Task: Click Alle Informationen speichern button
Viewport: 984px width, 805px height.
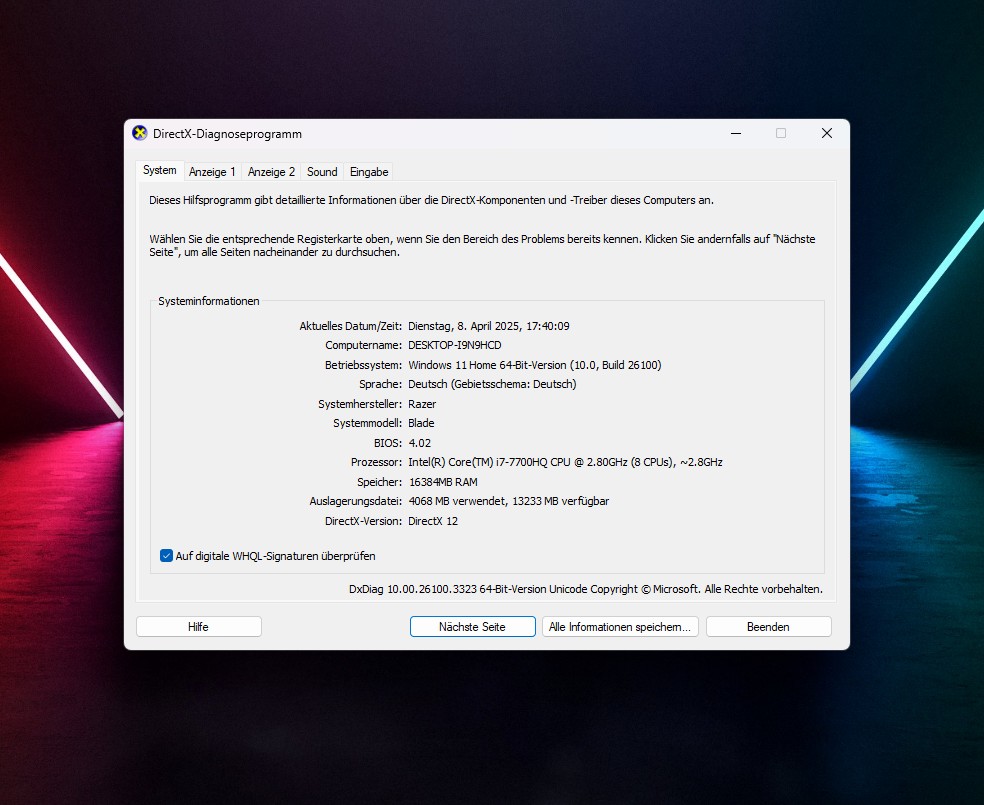Action: coord(620,627)
